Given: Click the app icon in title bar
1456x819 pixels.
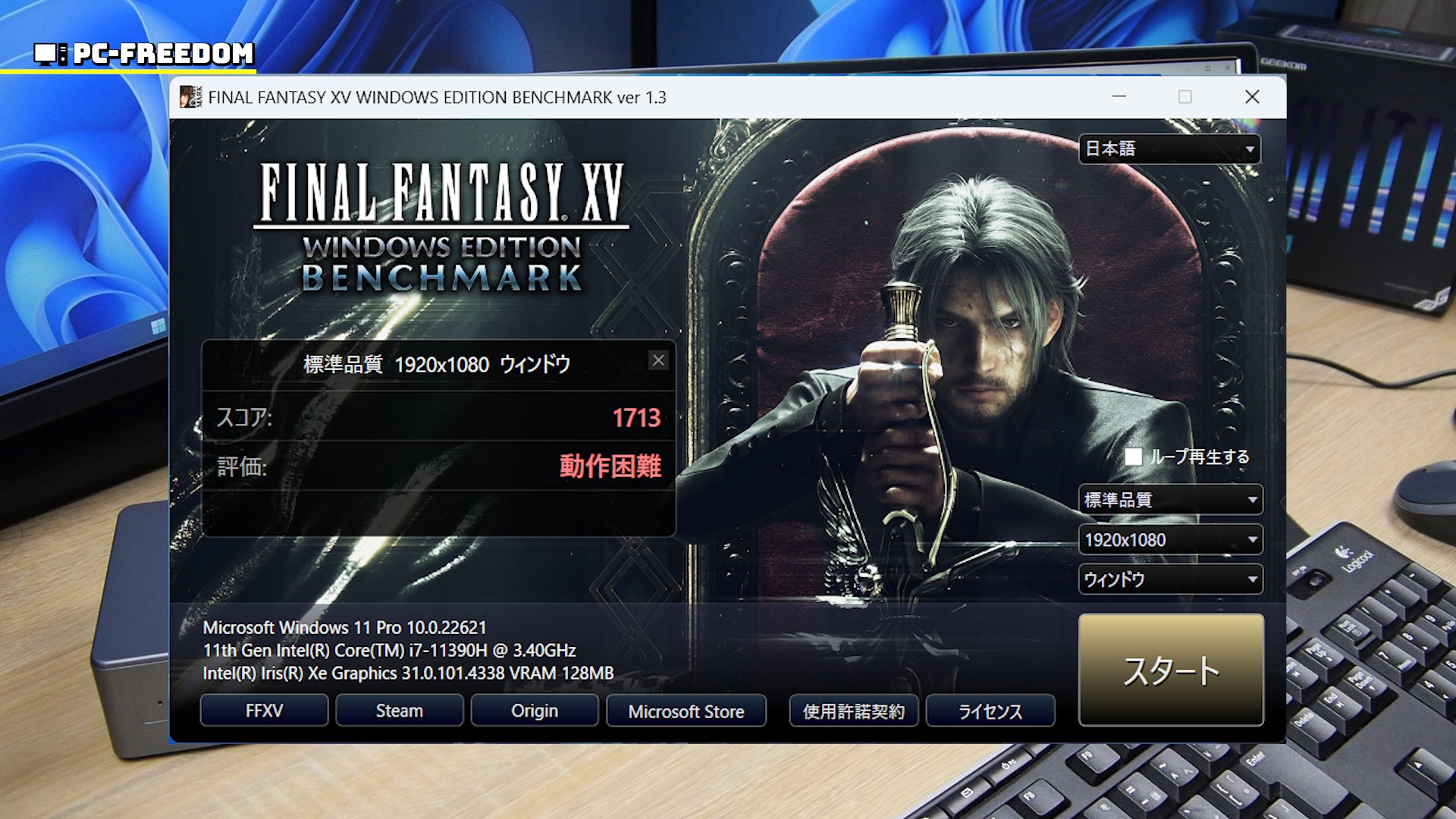Looking at the screenshot, I should 190,97.
